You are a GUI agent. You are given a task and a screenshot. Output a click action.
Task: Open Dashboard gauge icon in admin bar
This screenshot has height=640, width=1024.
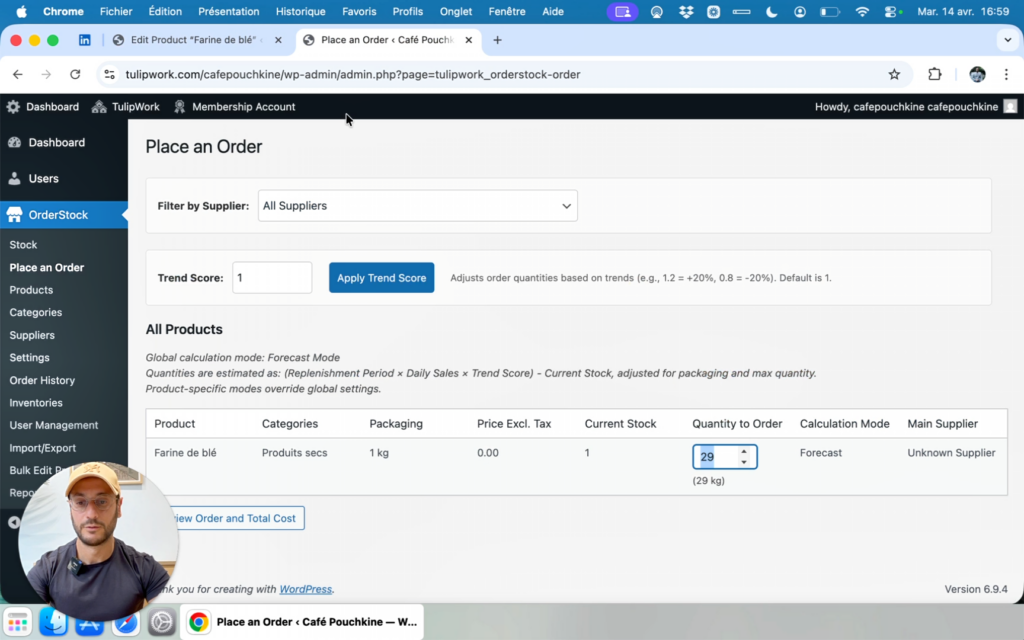13,107
